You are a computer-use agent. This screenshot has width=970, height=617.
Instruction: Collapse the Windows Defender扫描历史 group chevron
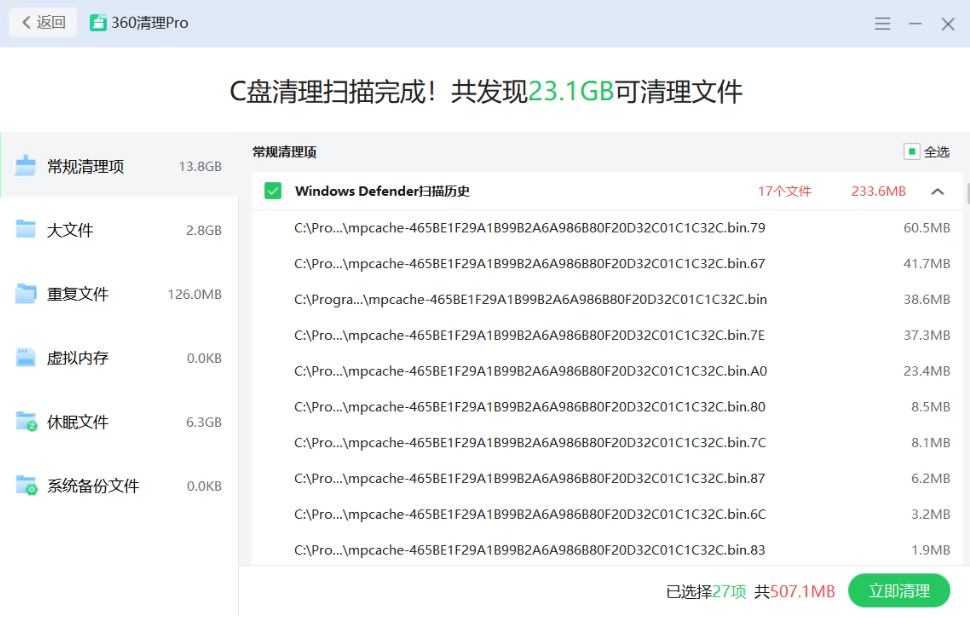(937, 191)
